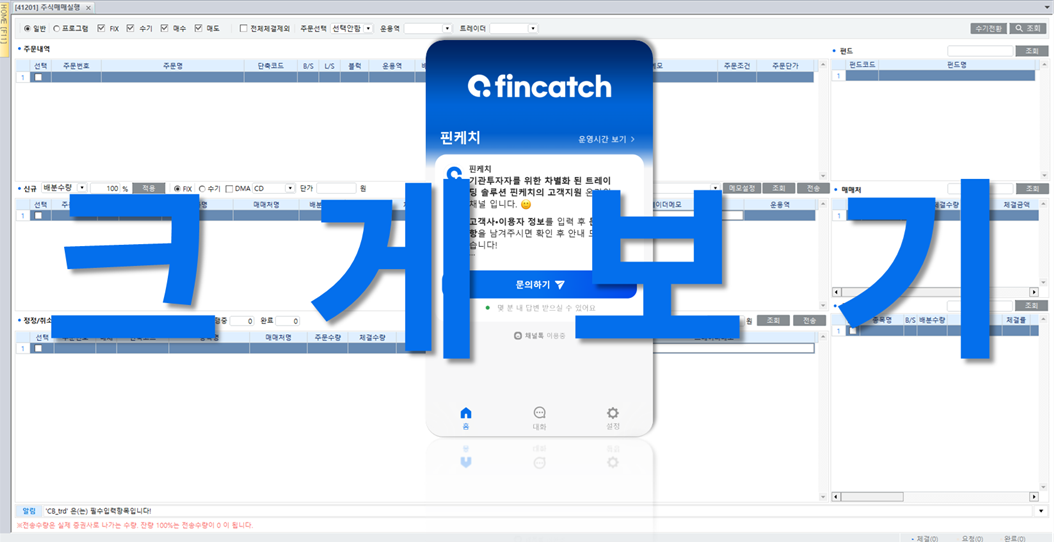Click the 주문조건 column header
1054x542 pixels.
pyautogui.click(x=737, y=66)
